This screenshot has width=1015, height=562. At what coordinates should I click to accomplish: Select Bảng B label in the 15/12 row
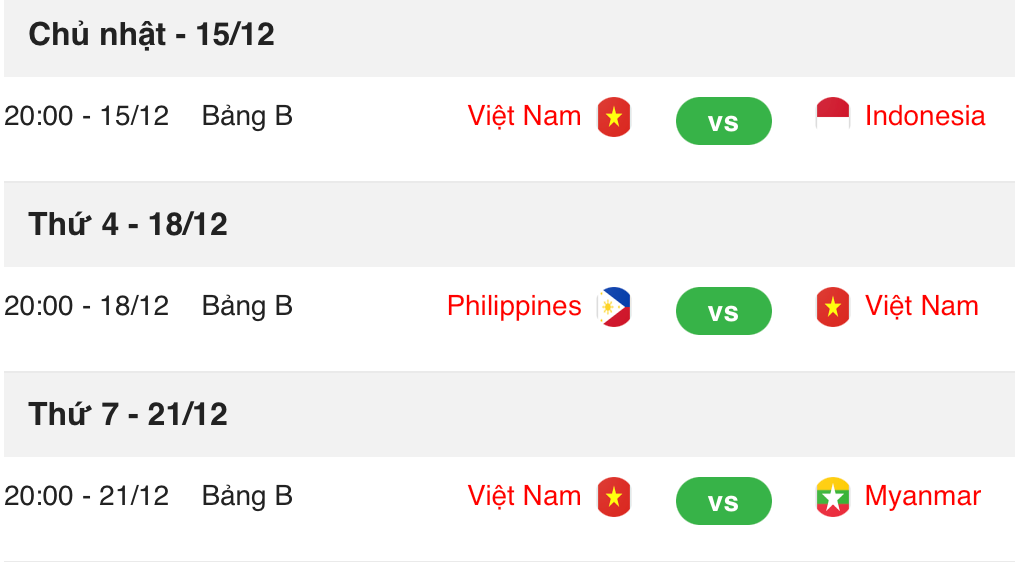pyautogui.click(x=247, y=116)
